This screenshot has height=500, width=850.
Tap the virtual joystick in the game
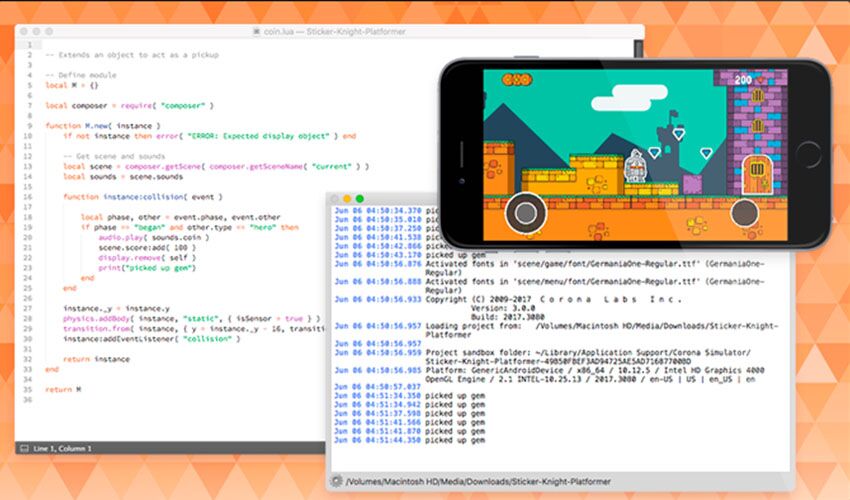point(525,213)
